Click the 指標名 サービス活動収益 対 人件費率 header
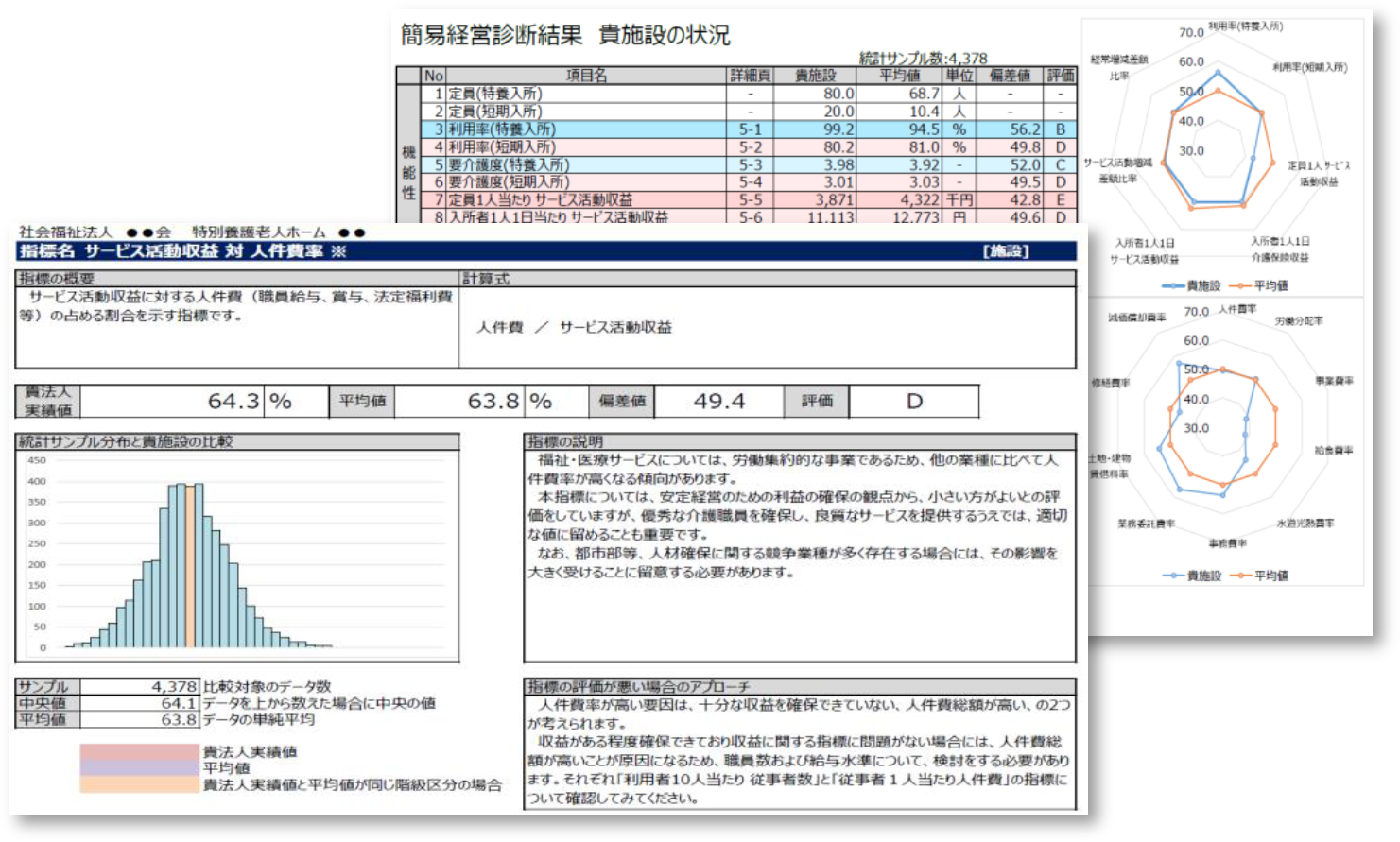This screenshot has height=842, width=1400. tap(182, 251)
